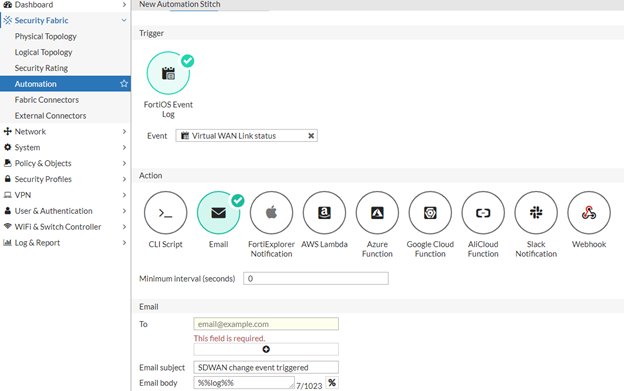Open the Security Rating page
This screenshot has width=624, height=391.
point(41,68)
